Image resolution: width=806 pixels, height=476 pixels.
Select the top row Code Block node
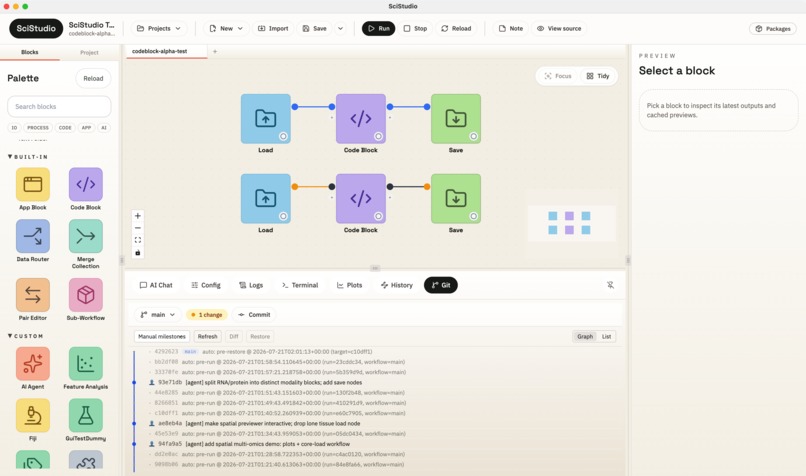click(x=361, y=119)
